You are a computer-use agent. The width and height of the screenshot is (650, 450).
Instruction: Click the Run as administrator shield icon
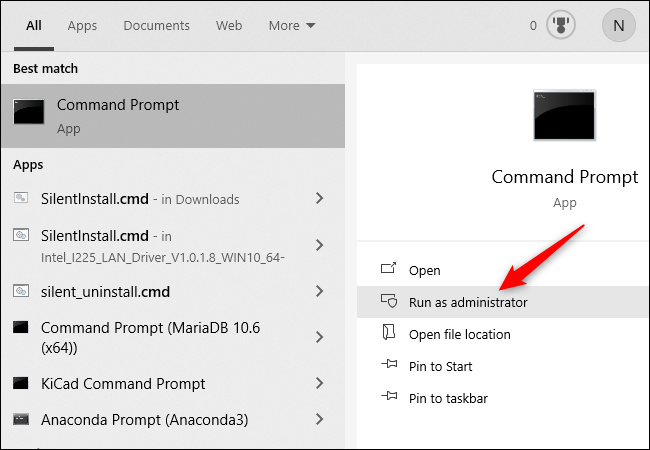tap(389, 301)
